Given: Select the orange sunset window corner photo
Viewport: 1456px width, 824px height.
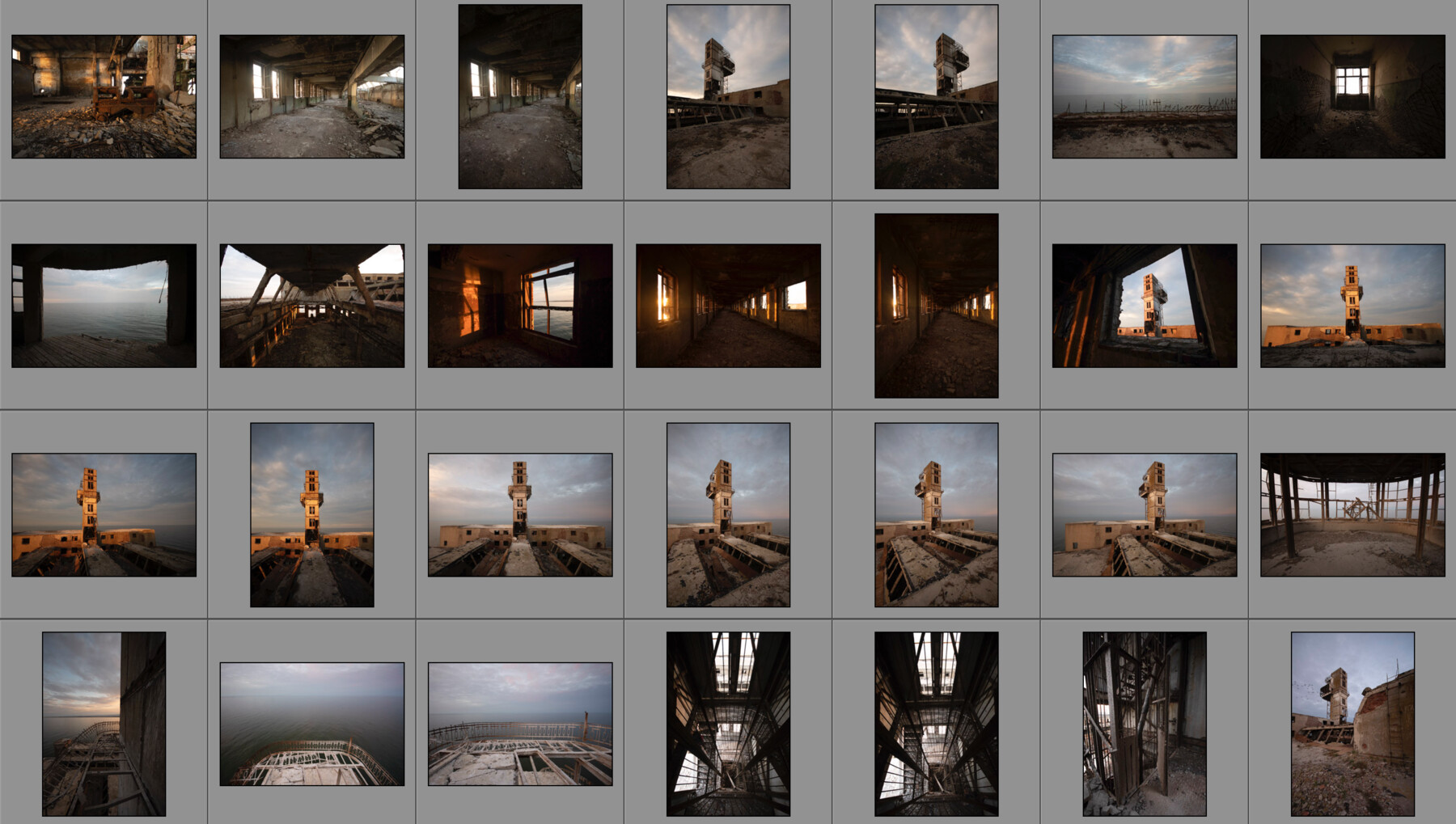Looking at the screenshot, I should [520, 305].
